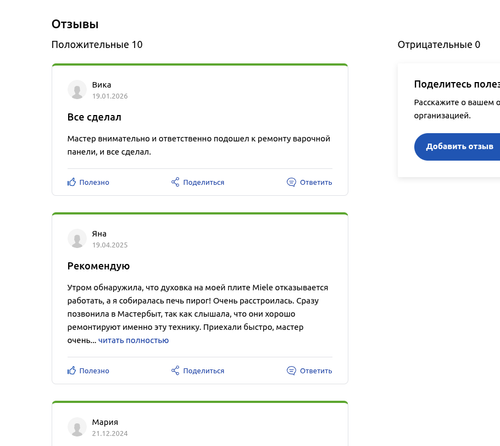This screenshot has width=500, height=446.
Task: Click thumbs-up icon on Вика's review
Action: [x=72, y=182]
